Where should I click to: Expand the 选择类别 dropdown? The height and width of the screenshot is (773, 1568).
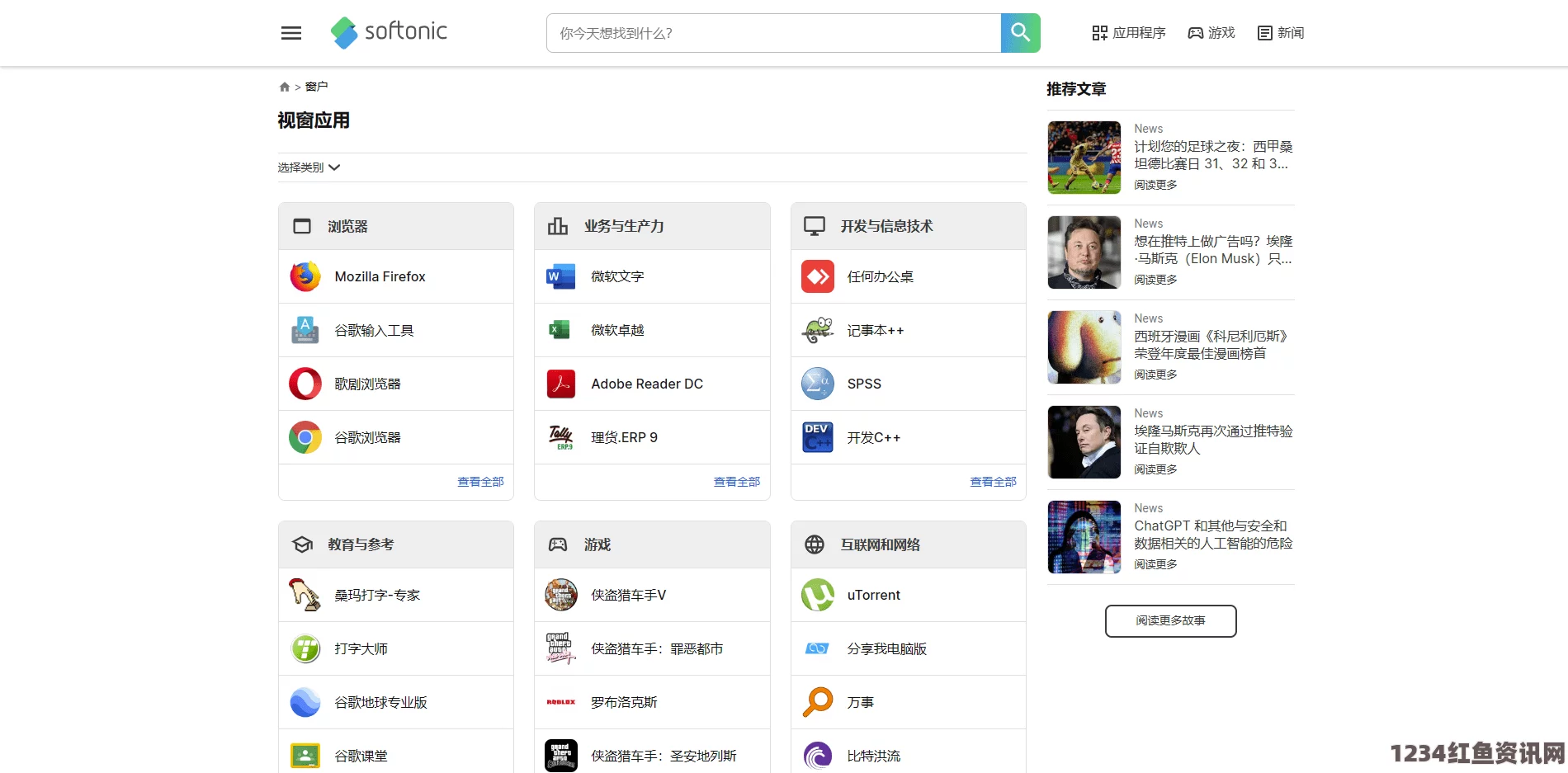click(309, 167)
